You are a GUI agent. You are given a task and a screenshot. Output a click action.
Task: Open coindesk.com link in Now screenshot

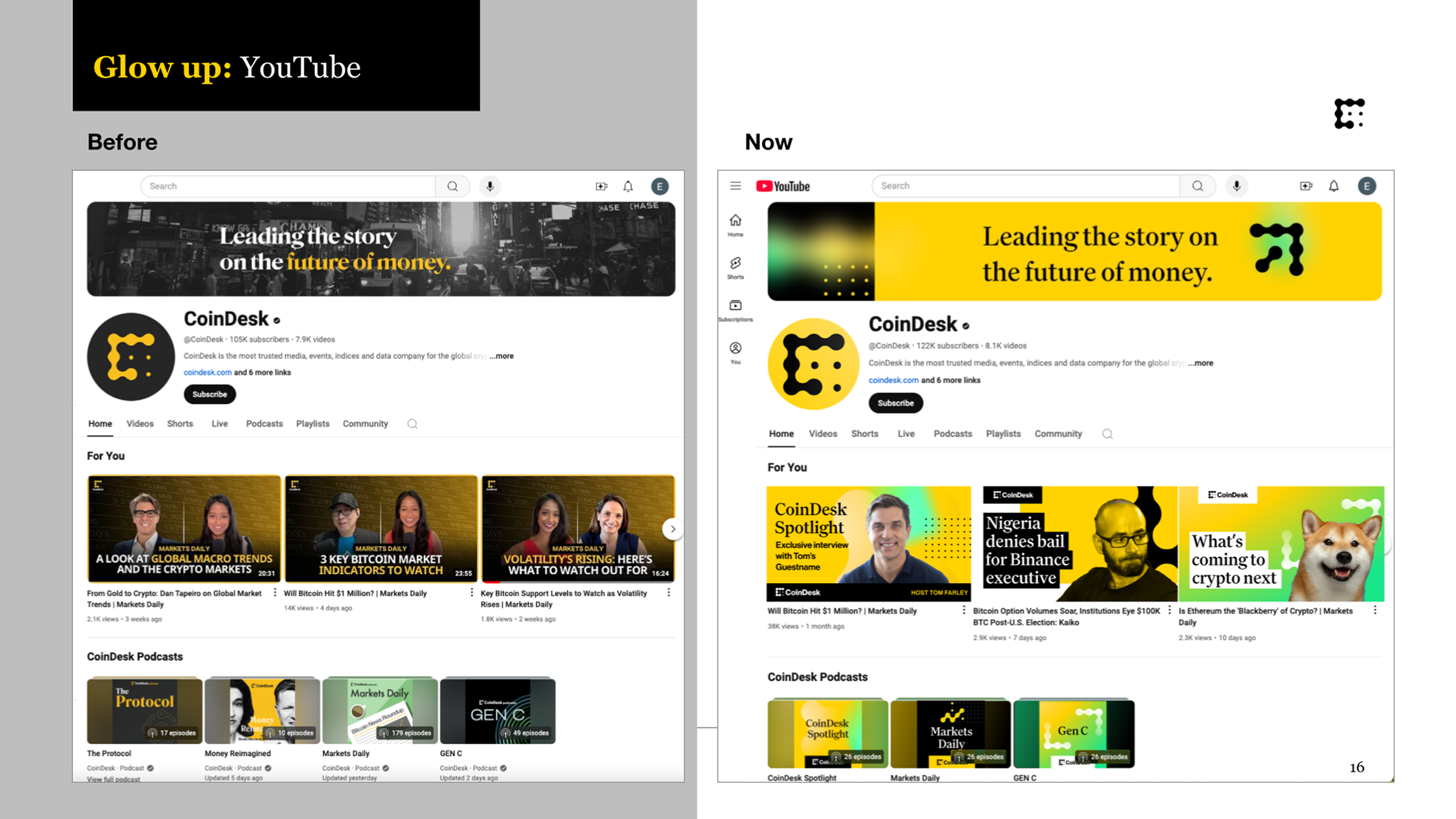pos(893,380)
